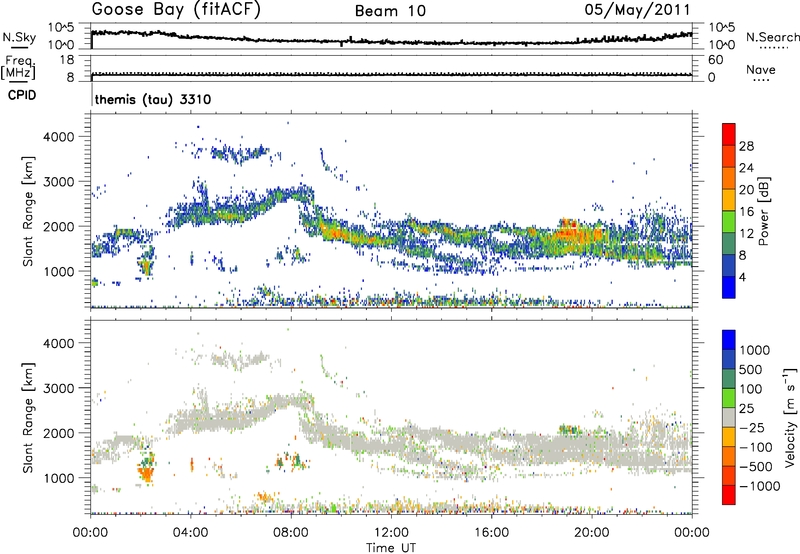Pick the yellow 16–20 dB Power colorbar segment
This screenshot has height=554, width=800.
[729, 200]
